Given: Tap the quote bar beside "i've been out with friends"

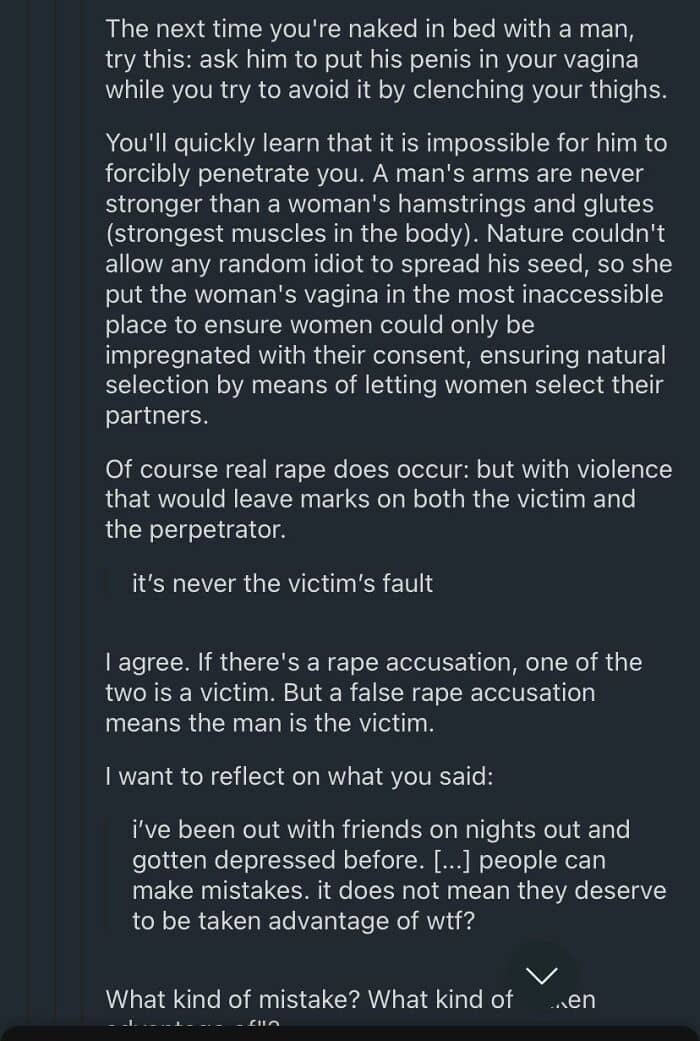Looking at the screenshot, I should click(x=111, y=875).
